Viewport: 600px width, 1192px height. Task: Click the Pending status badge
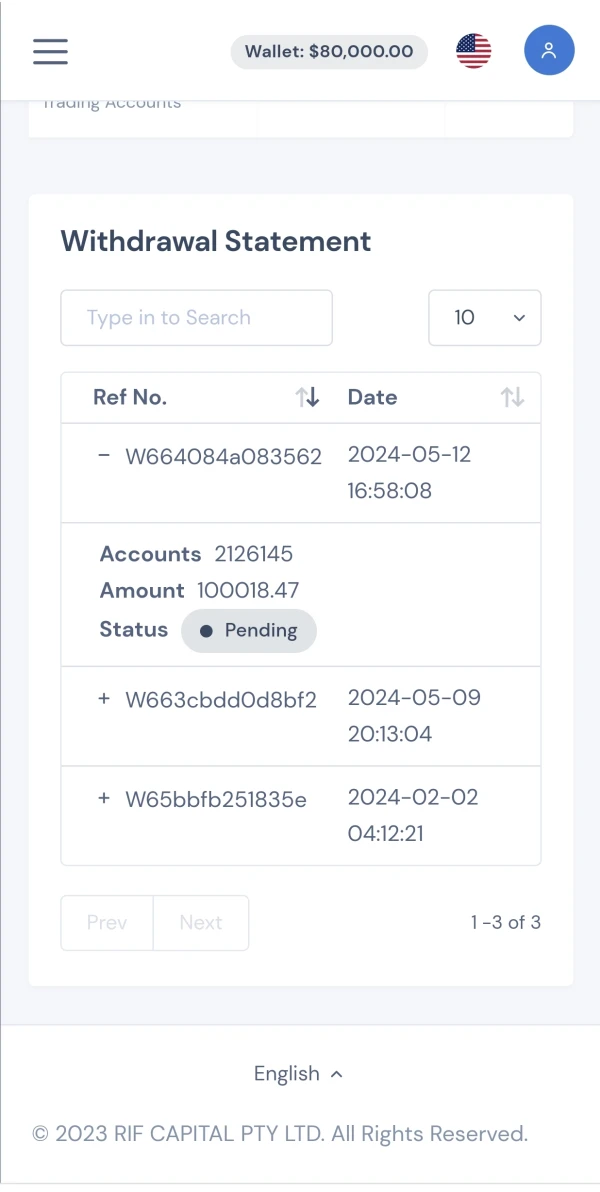[x=249, y=631]
